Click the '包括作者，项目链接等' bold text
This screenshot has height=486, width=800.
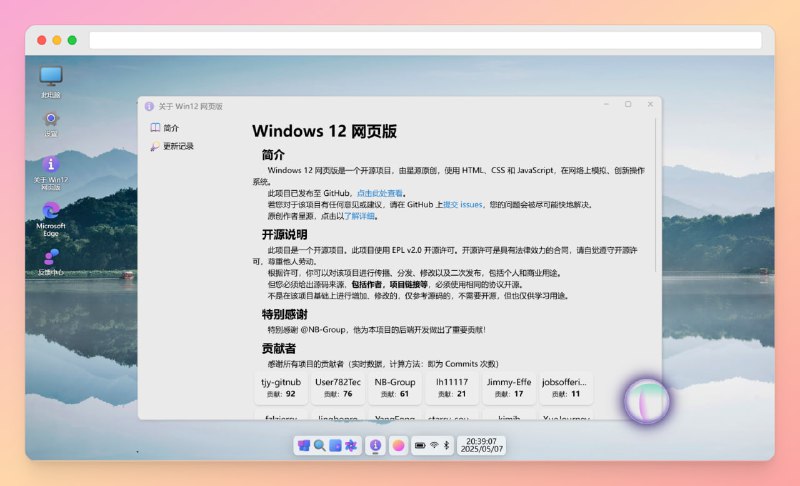pos(389,284)
